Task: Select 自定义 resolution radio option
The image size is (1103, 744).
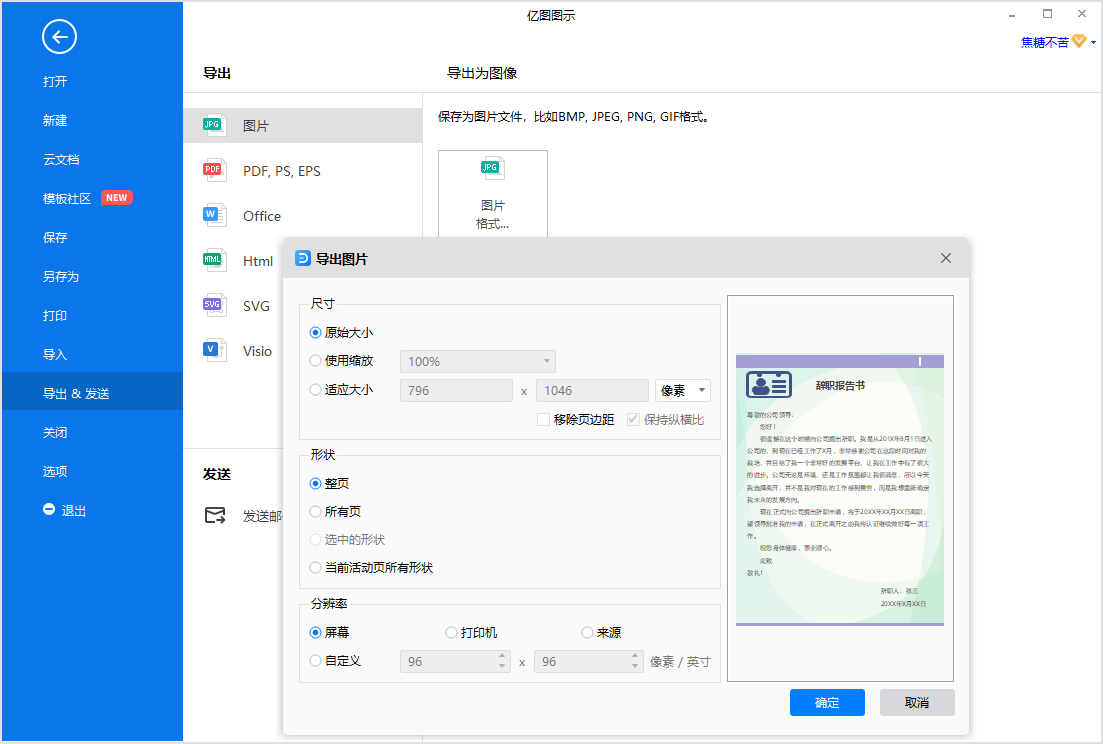Action: tap(315, 660)
